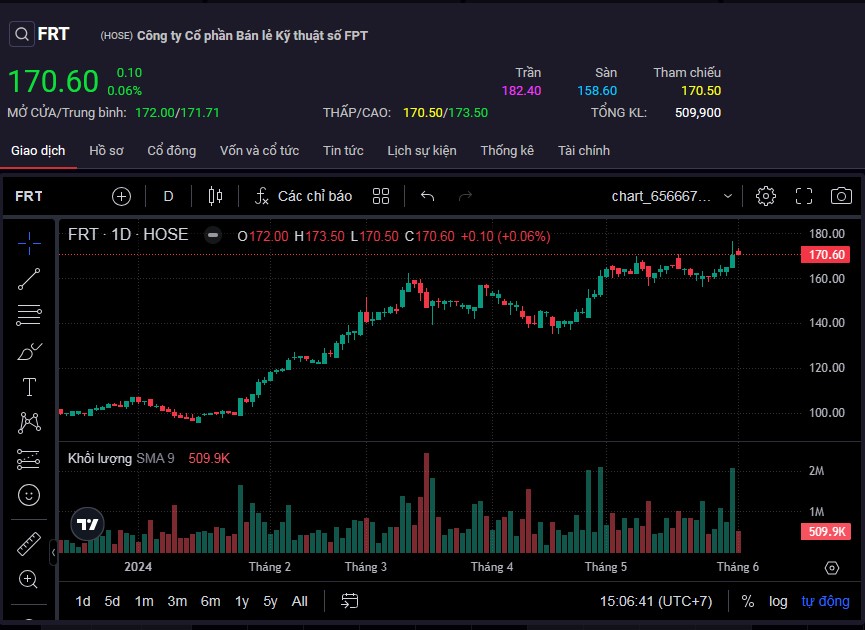Take a chart snapshot with camera icon

point(842,196)
